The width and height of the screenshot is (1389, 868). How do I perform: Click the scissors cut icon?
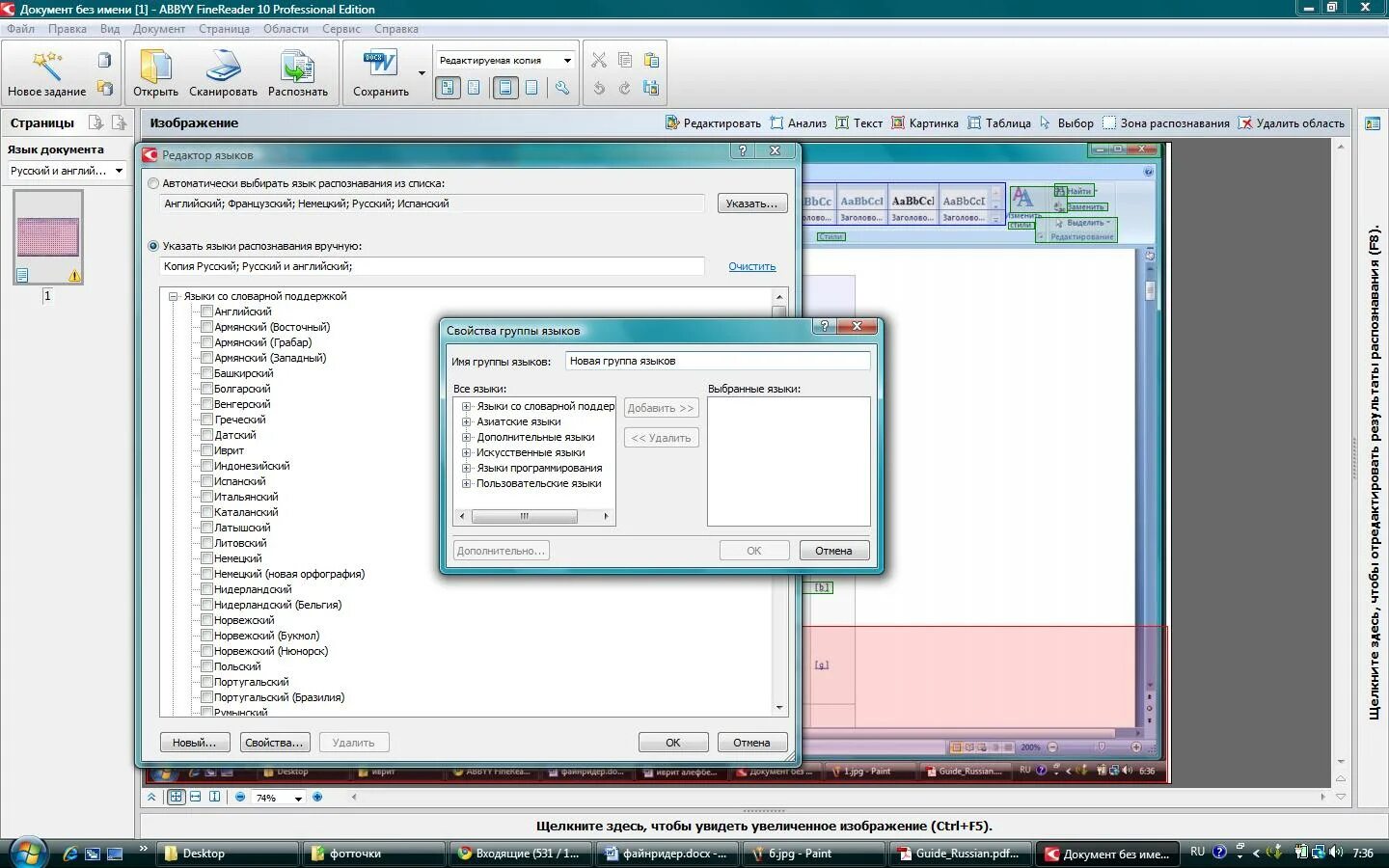599,60
